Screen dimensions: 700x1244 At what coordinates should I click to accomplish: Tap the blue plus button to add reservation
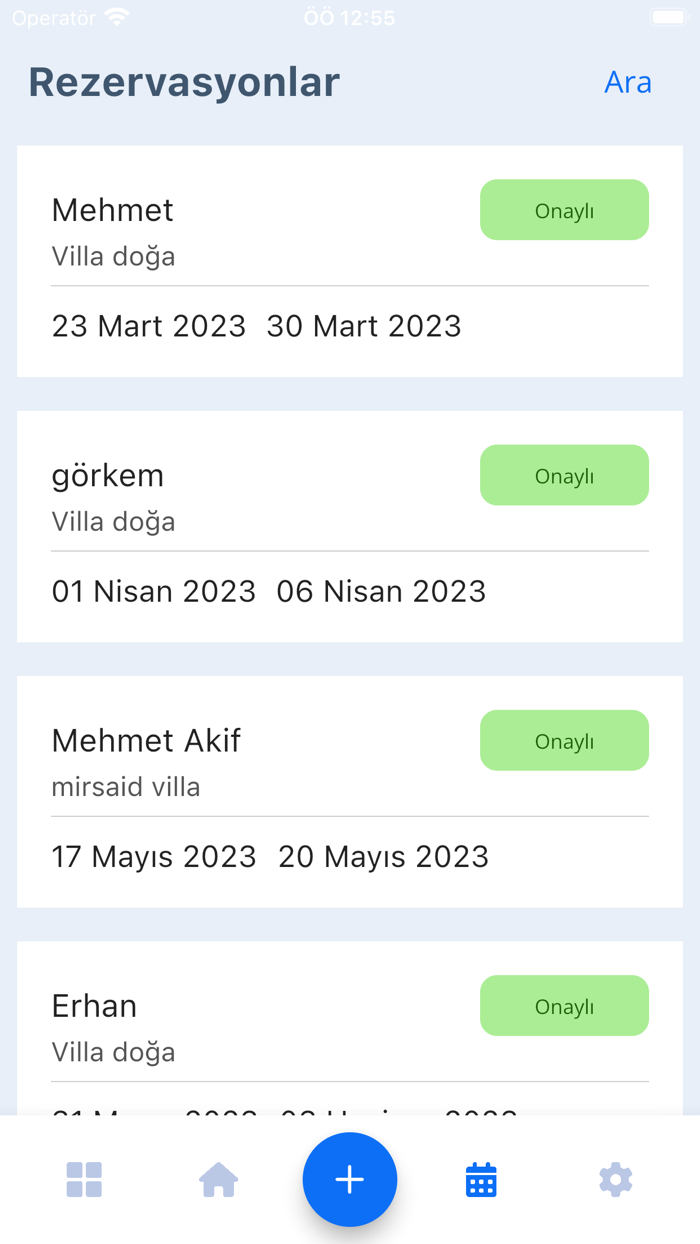349,1180
